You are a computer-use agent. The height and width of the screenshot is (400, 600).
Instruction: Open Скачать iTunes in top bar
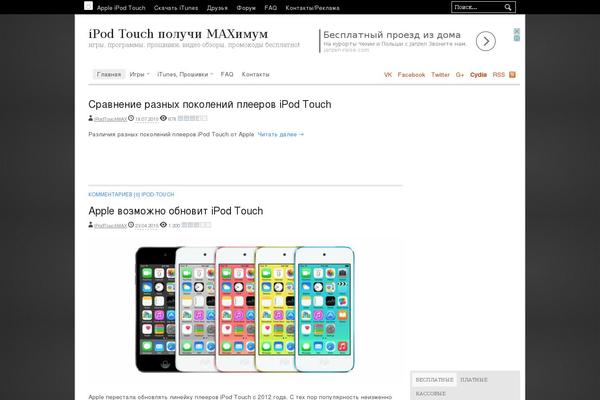[176, 8]
